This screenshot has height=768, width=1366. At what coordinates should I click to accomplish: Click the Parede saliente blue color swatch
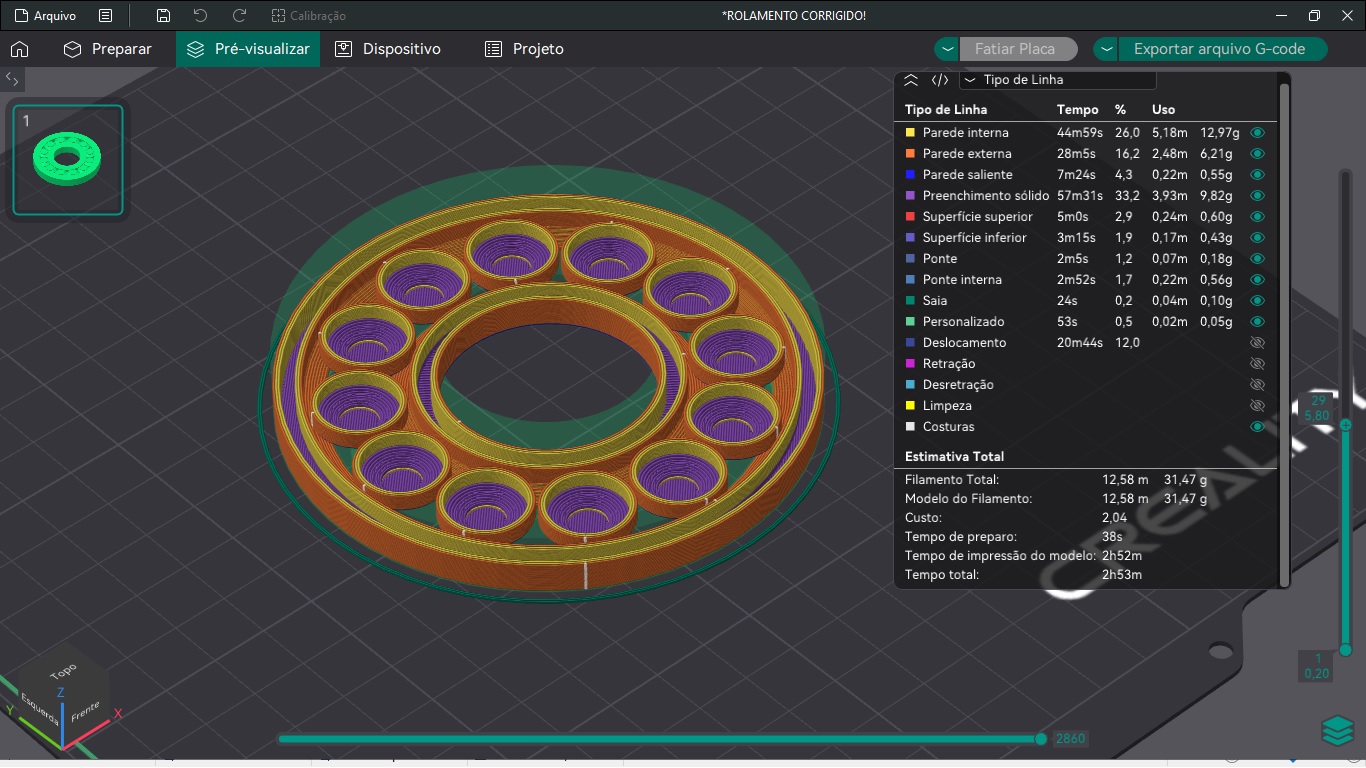[x=910, y=175]
